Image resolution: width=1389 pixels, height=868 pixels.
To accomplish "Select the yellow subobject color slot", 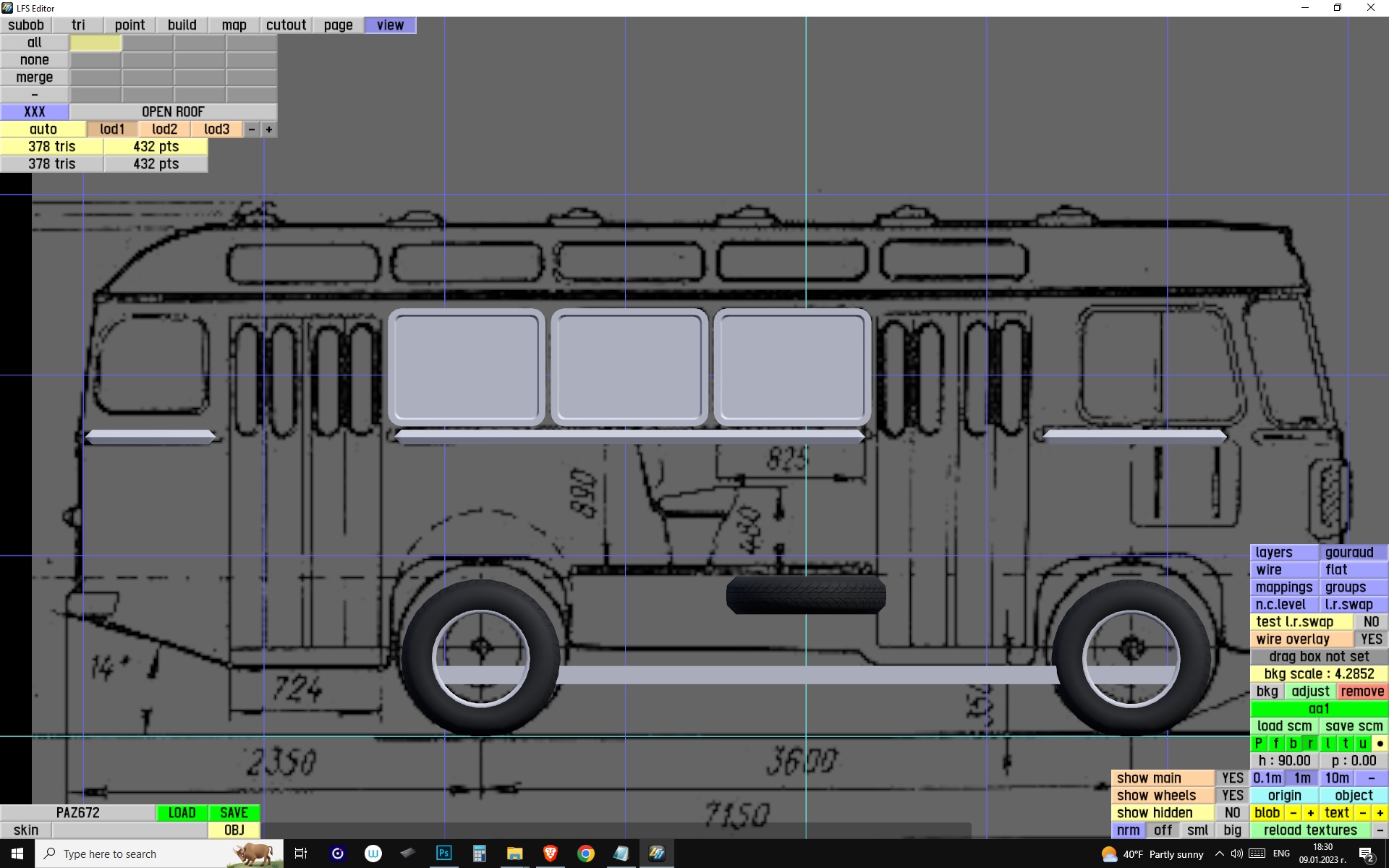I will coord(95,43).
